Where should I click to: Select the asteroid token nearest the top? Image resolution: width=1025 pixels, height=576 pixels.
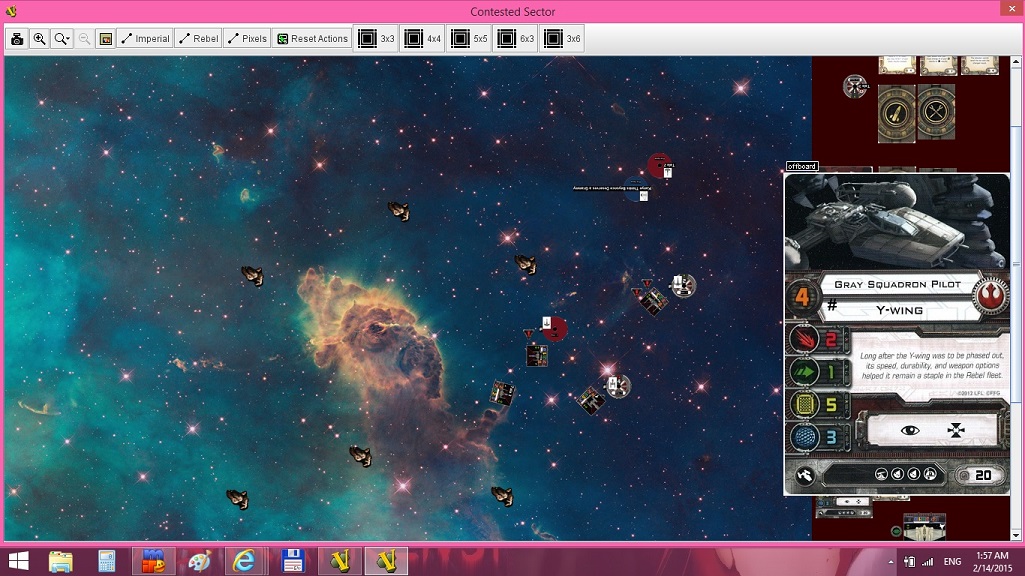tap(399, 211)
